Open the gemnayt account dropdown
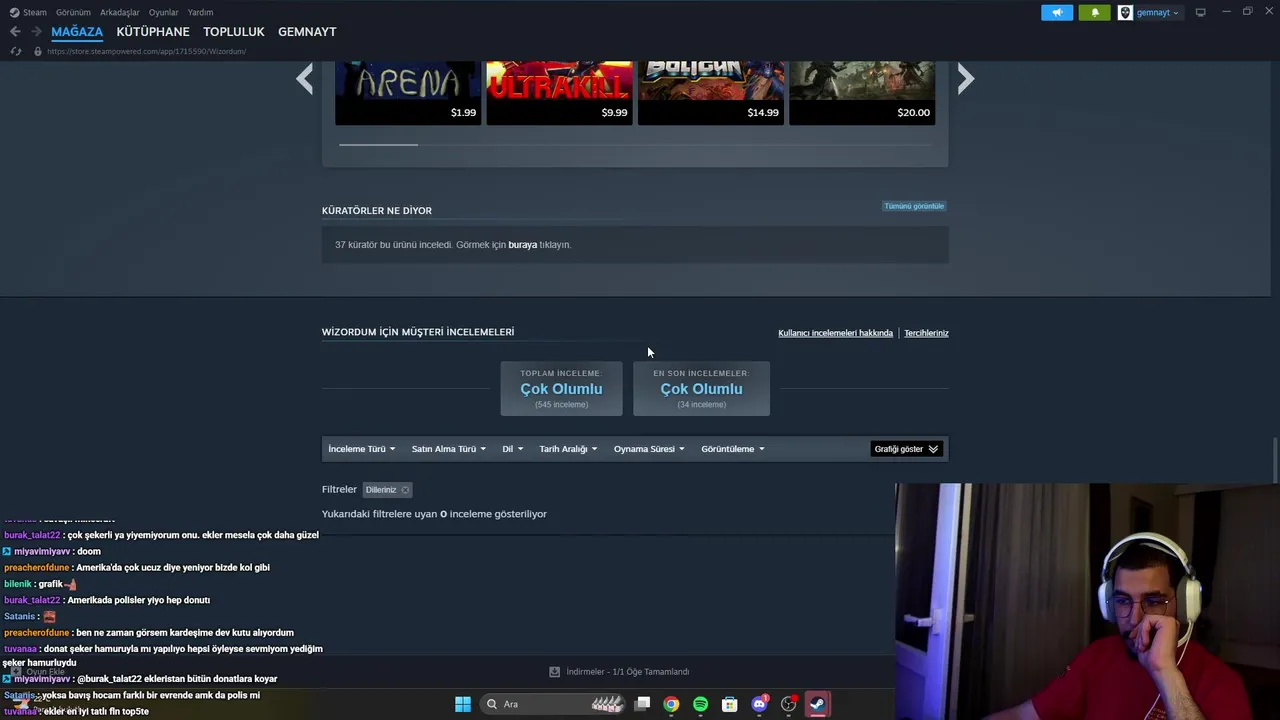This screenshot has width=1280, height=720. coord(1158,12)
